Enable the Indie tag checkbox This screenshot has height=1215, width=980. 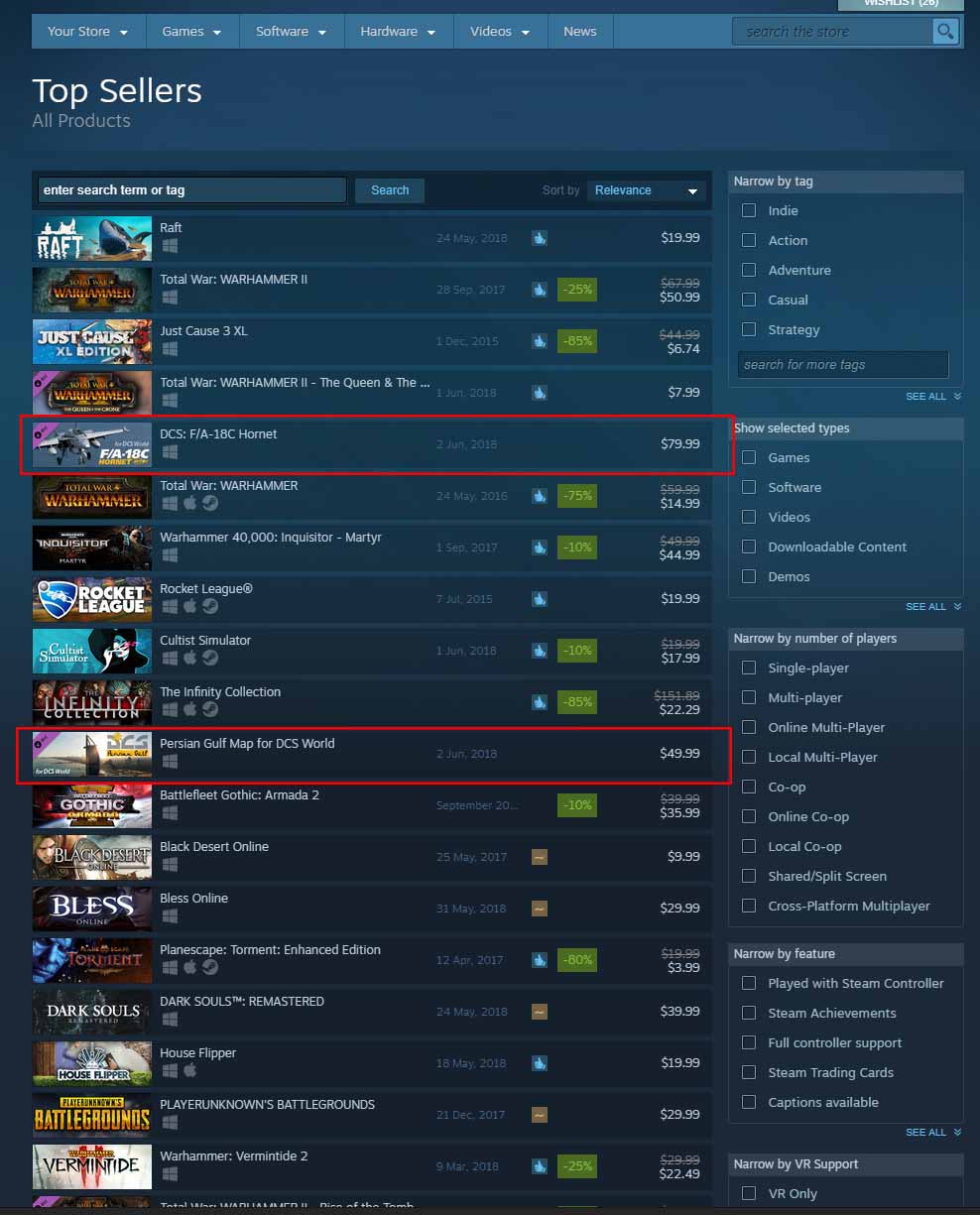click(x=749, y=210)
